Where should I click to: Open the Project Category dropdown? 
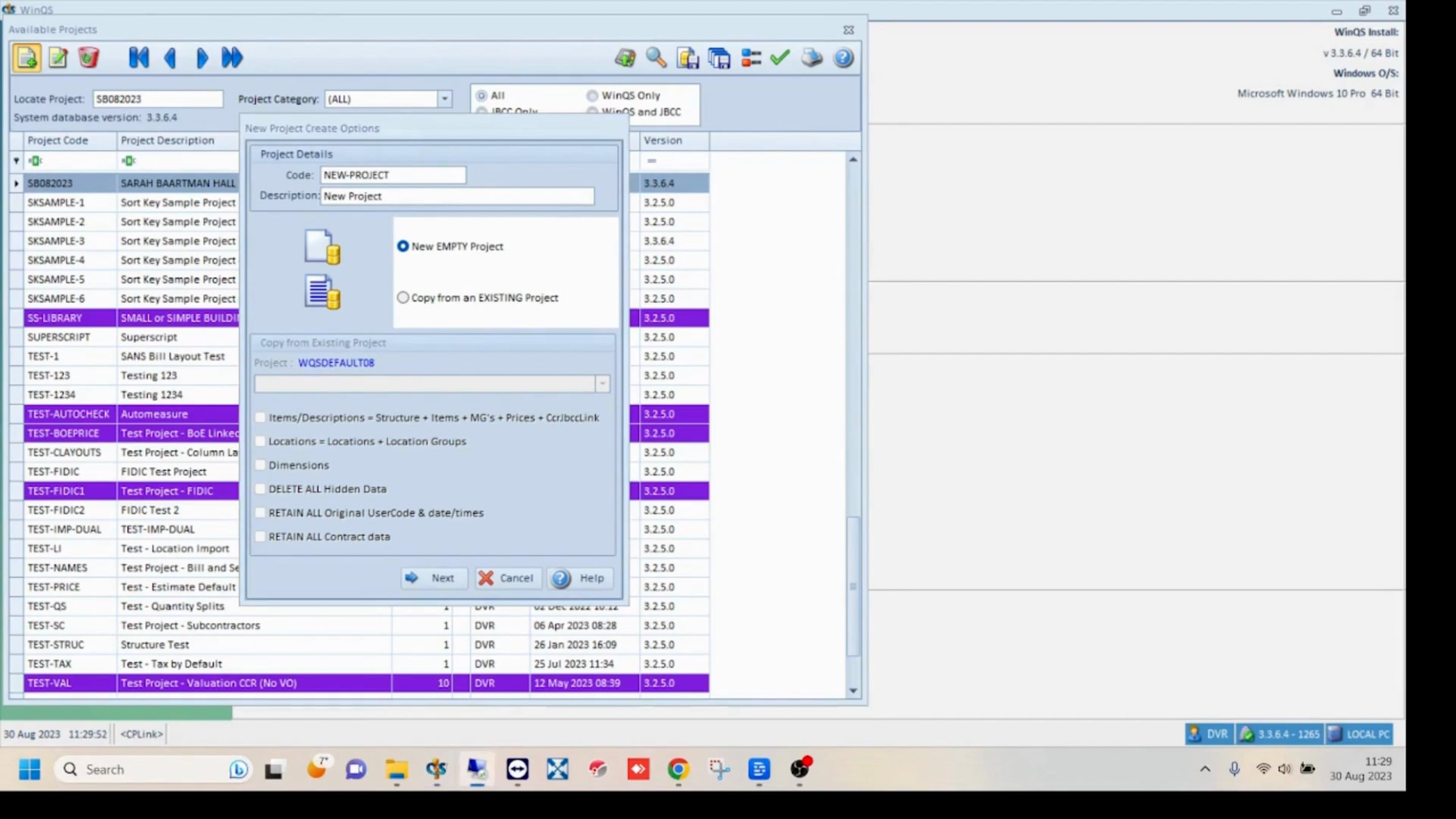[445, 99]
